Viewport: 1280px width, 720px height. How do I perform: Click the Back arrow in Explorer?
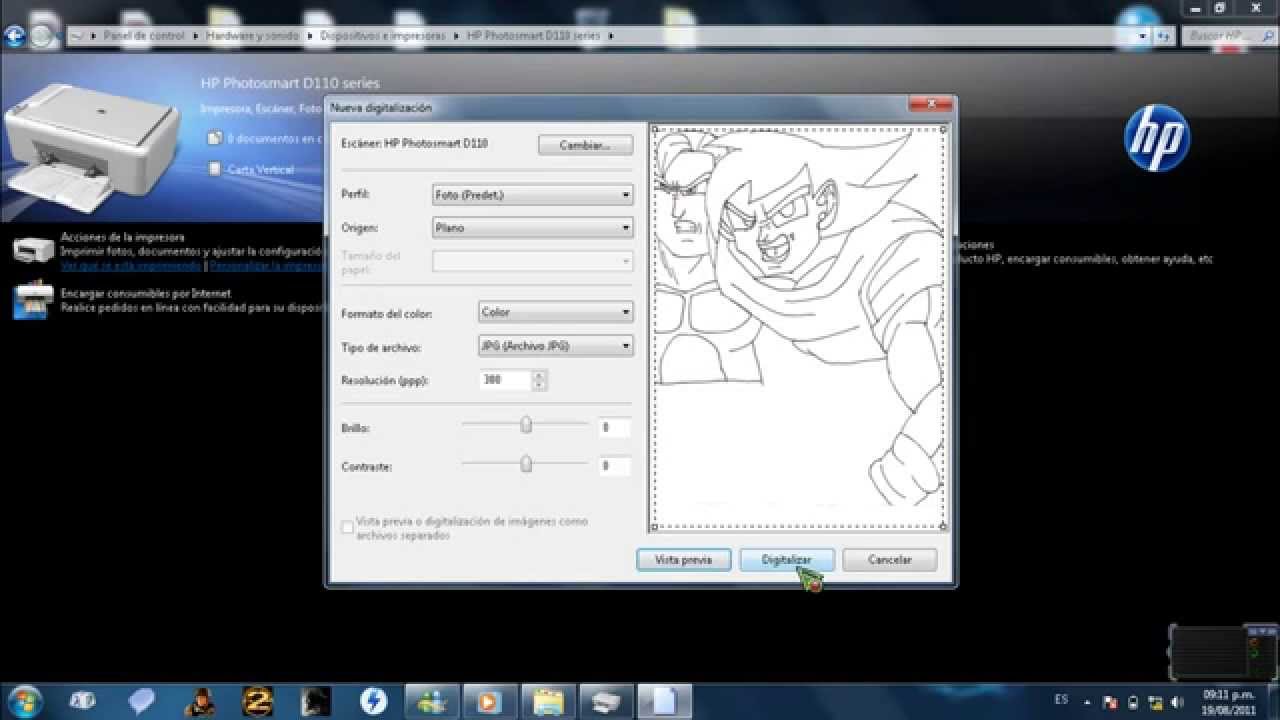(x=15, y=36)
